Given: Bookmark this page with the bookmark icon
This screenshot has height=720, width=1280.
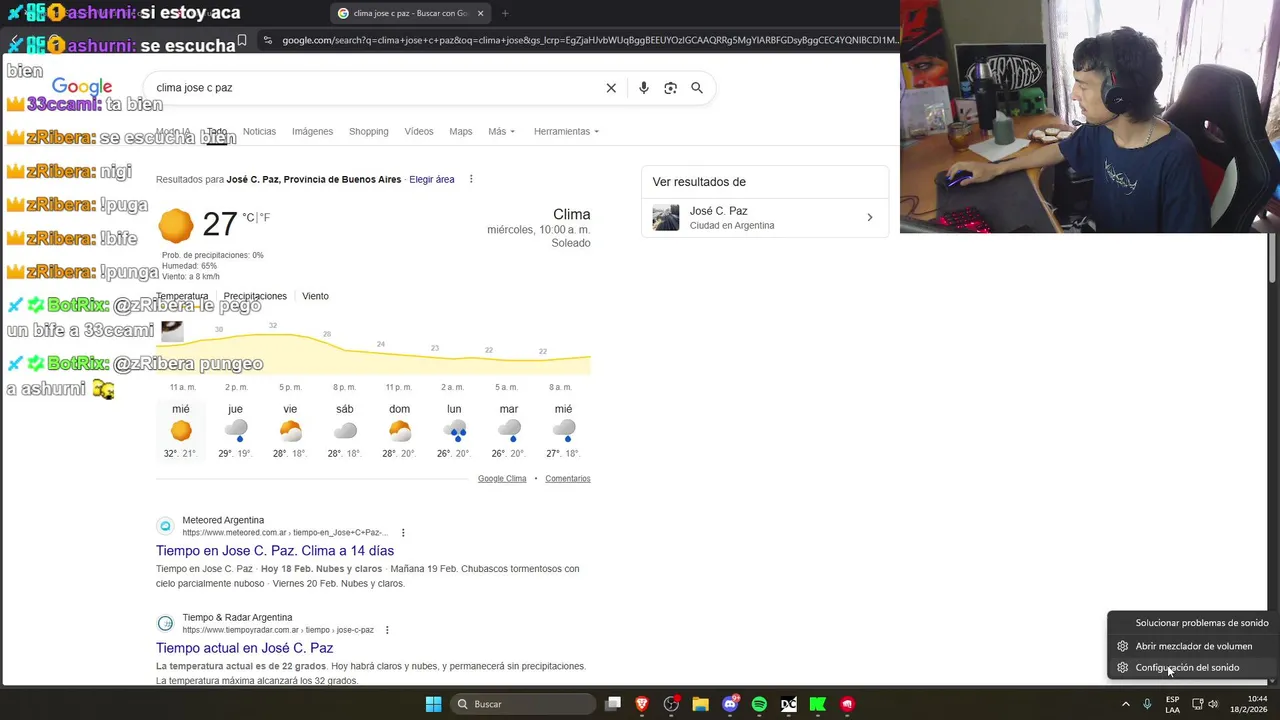Looking at the screenshot, I should (x=242, y=40).
